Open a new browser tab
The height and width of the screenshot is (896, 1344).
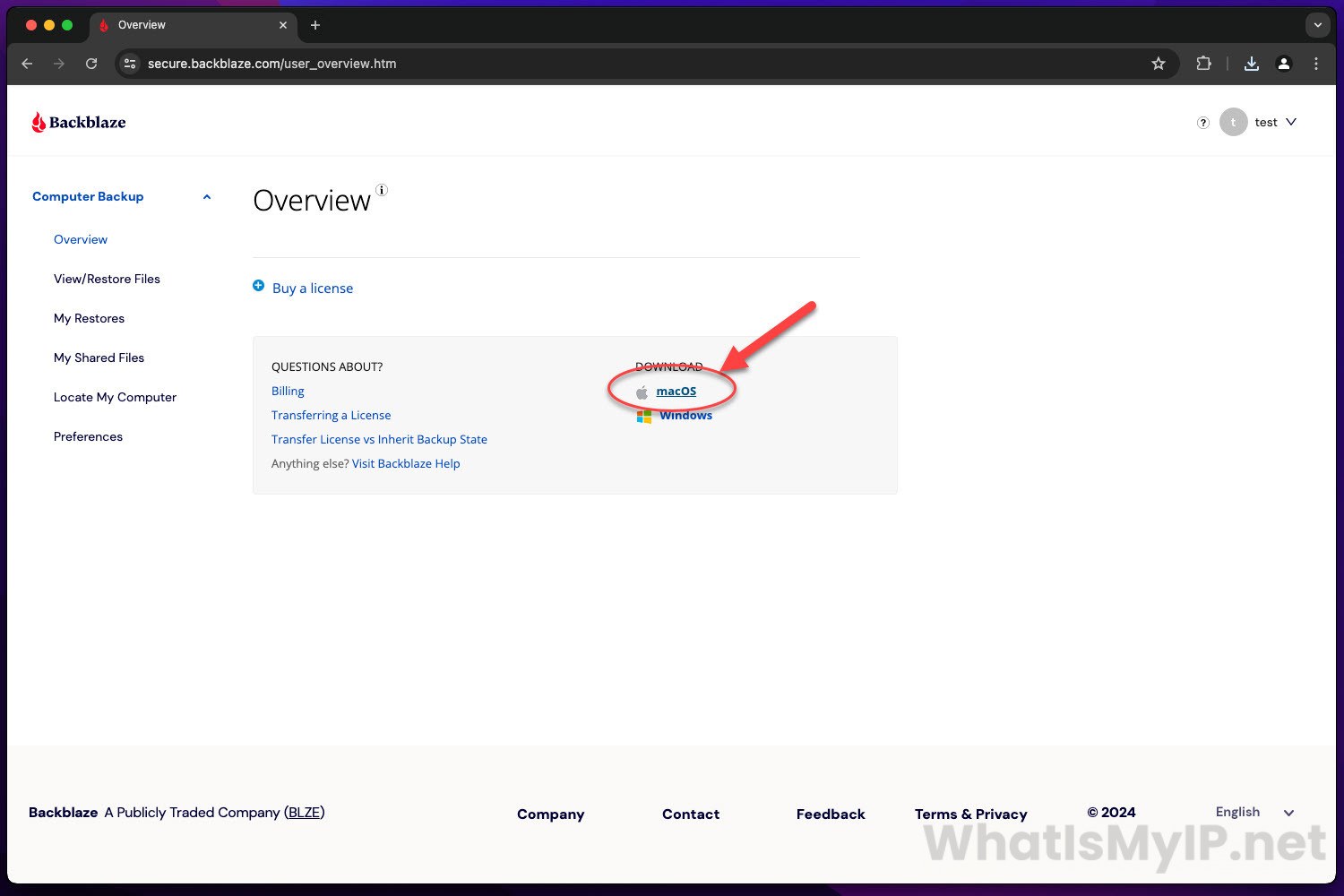point(315,25)
